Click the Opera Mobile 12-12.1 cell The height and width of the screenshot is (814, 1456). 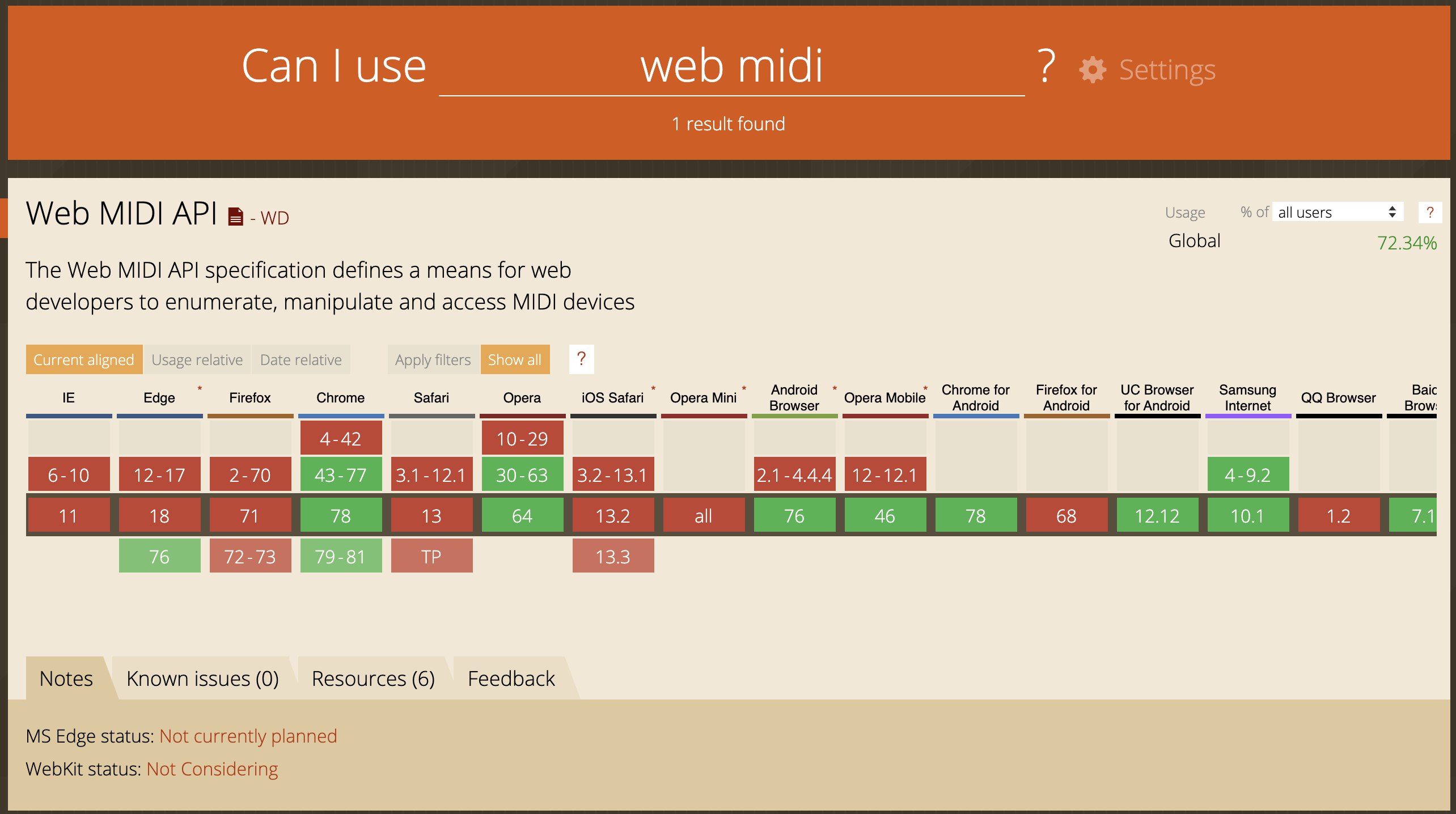pyautogui.click(x=885, y=474)
